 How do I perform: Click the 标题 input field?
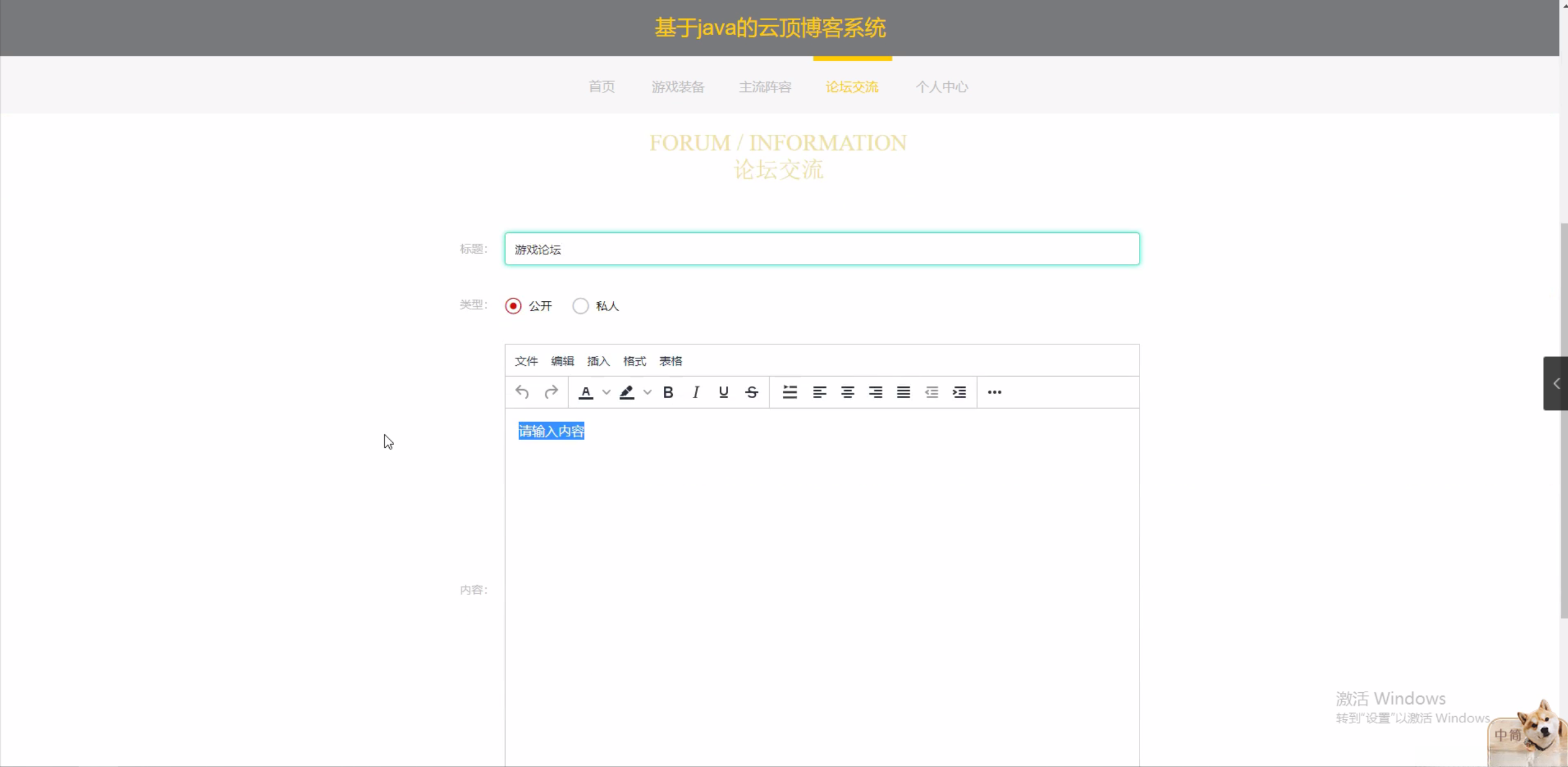point(821,249)
